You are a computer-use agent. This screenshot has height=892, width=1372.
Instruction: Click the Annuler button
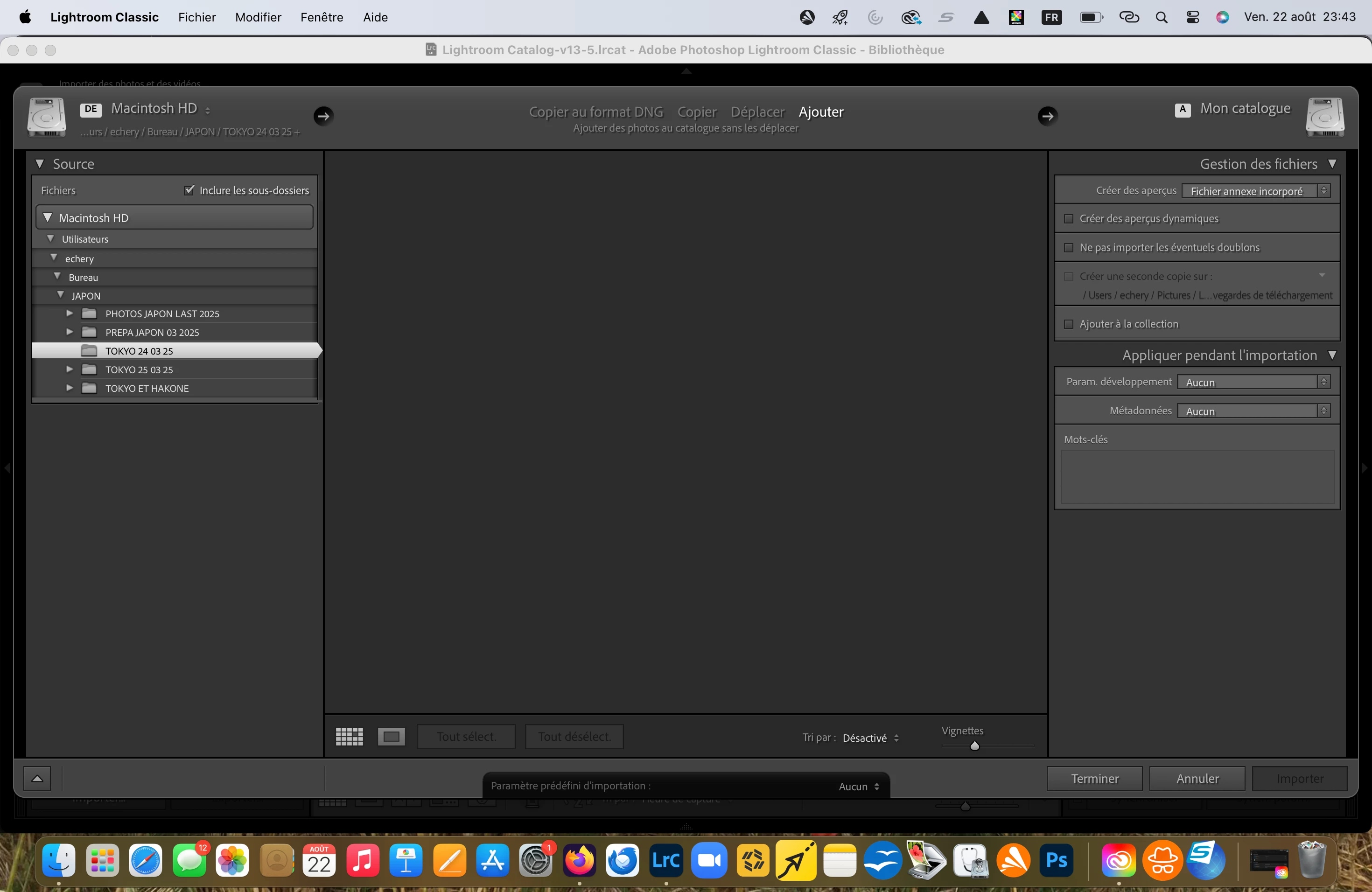pos(1197,779)
